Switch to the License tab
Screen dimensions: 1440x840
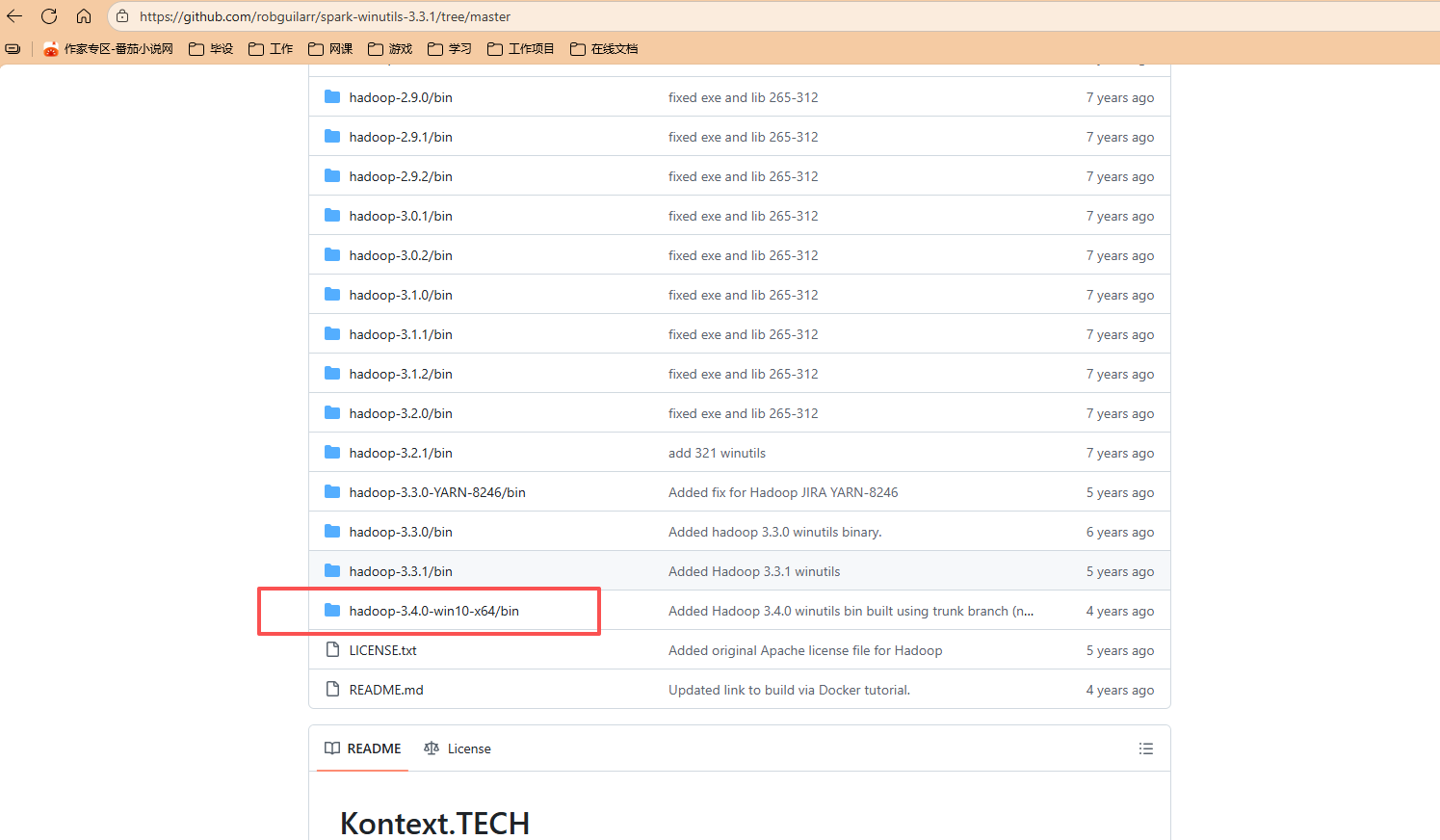point(469,748)
